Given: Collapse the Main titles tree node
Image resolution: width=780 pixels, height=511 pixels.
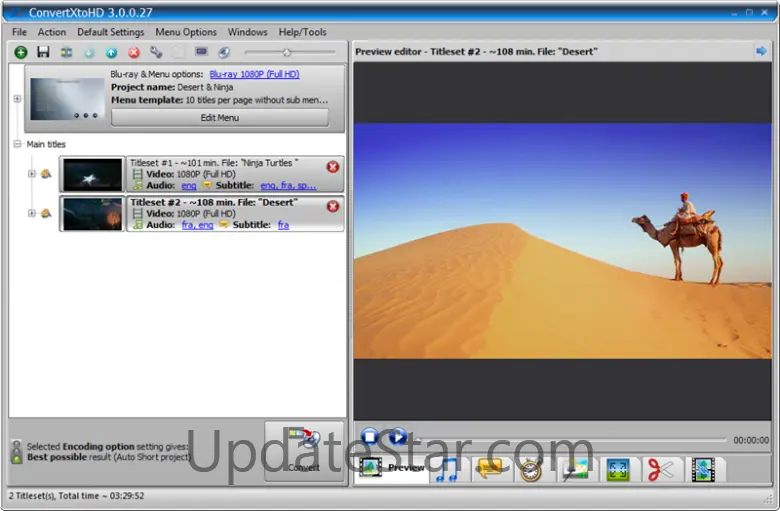Looking at the screenshot, I should point(17,144).
